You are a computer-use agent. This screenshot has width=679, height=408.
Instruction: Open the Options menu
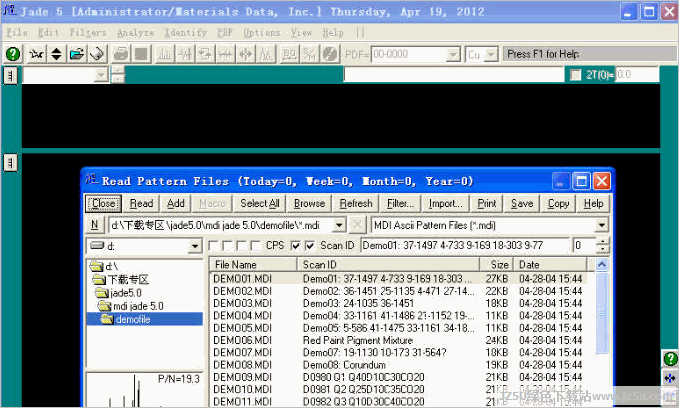click(x=262, y=32)
